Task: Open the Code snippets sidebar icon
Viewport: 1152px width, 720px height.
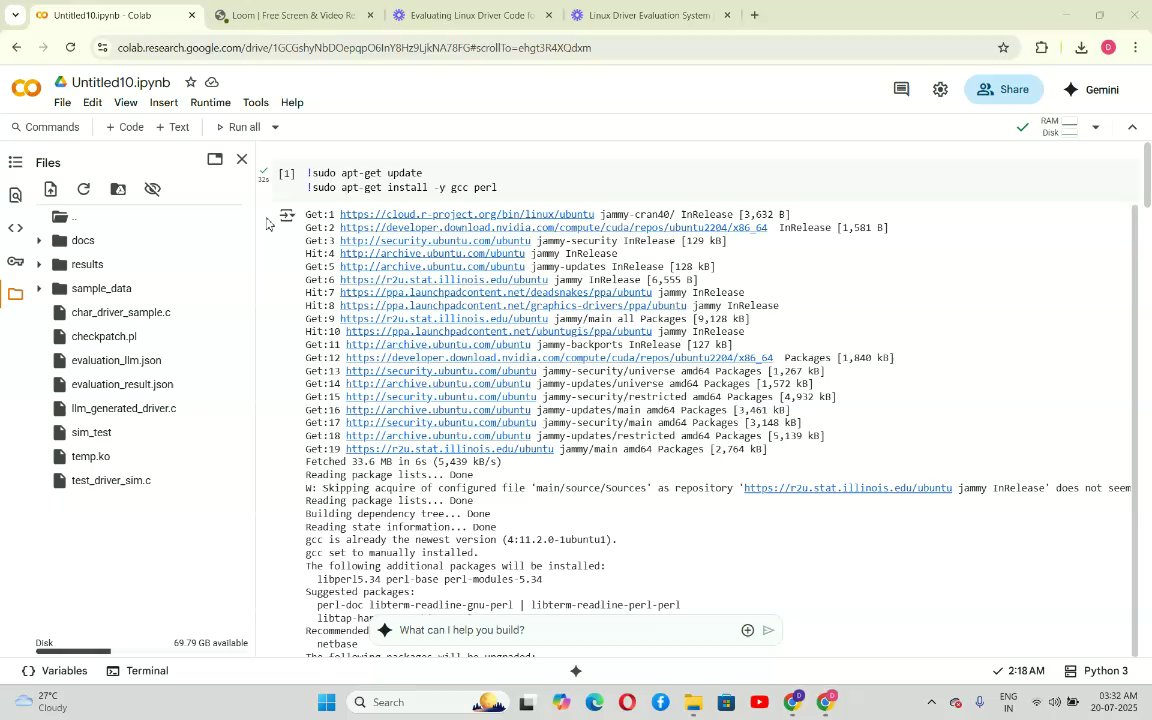Action: [15, 228]
